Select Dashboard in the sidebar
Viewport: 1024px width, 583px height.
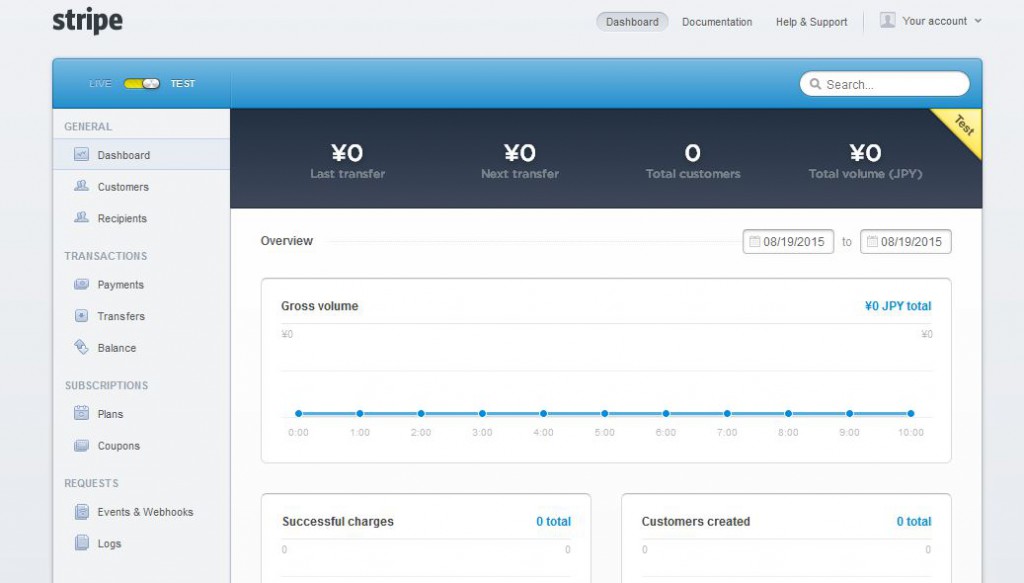tap(142, 155)
